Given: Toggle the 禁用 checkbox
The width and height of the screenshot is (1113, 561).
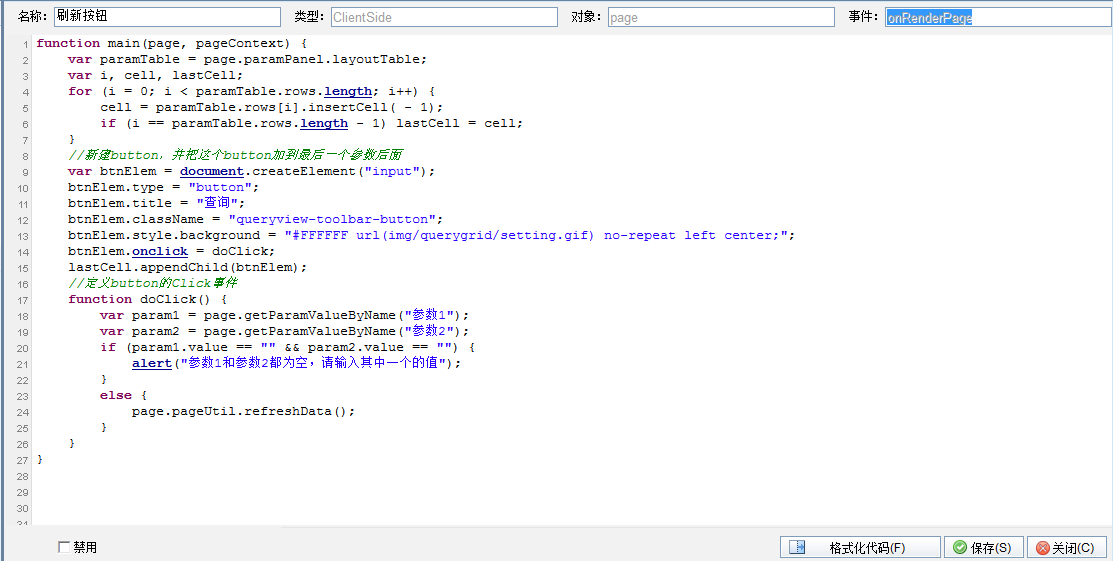Looking at the screenshot, I should pyautogui.click(x=65, y=547).
